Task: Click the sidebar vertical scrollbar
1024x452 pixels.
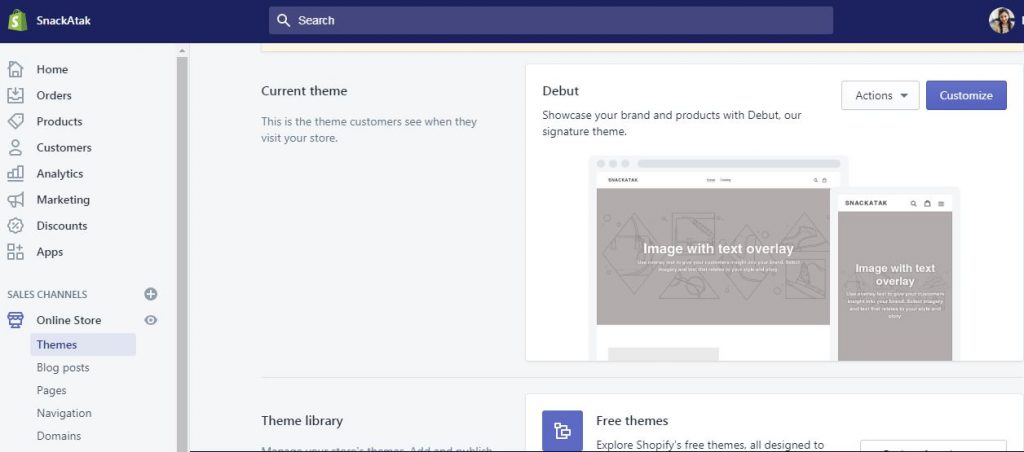Action: tap(182, 253)
